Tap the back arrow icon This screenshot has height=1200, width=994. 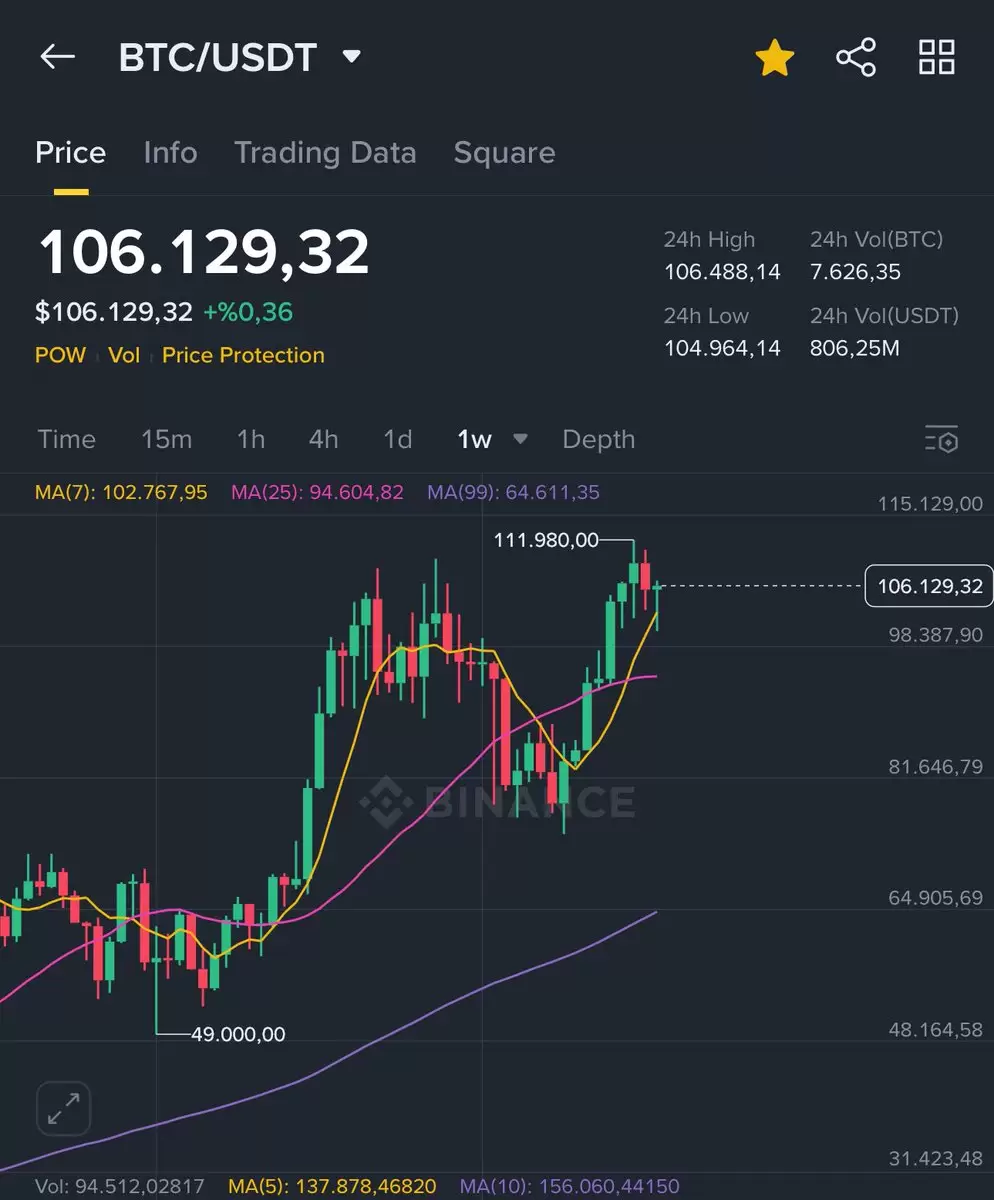click(57, 57)
